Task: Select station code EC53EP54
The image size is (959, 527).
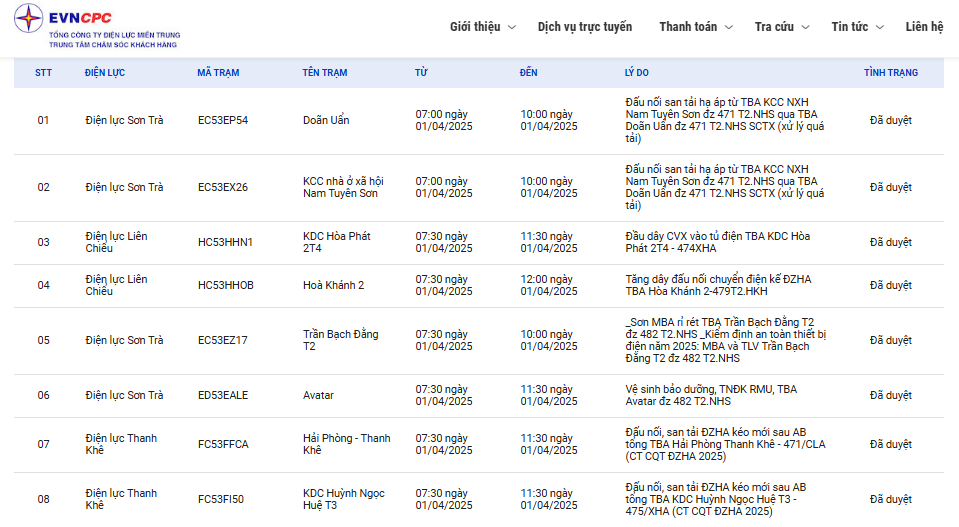Action: click(223, 120)
